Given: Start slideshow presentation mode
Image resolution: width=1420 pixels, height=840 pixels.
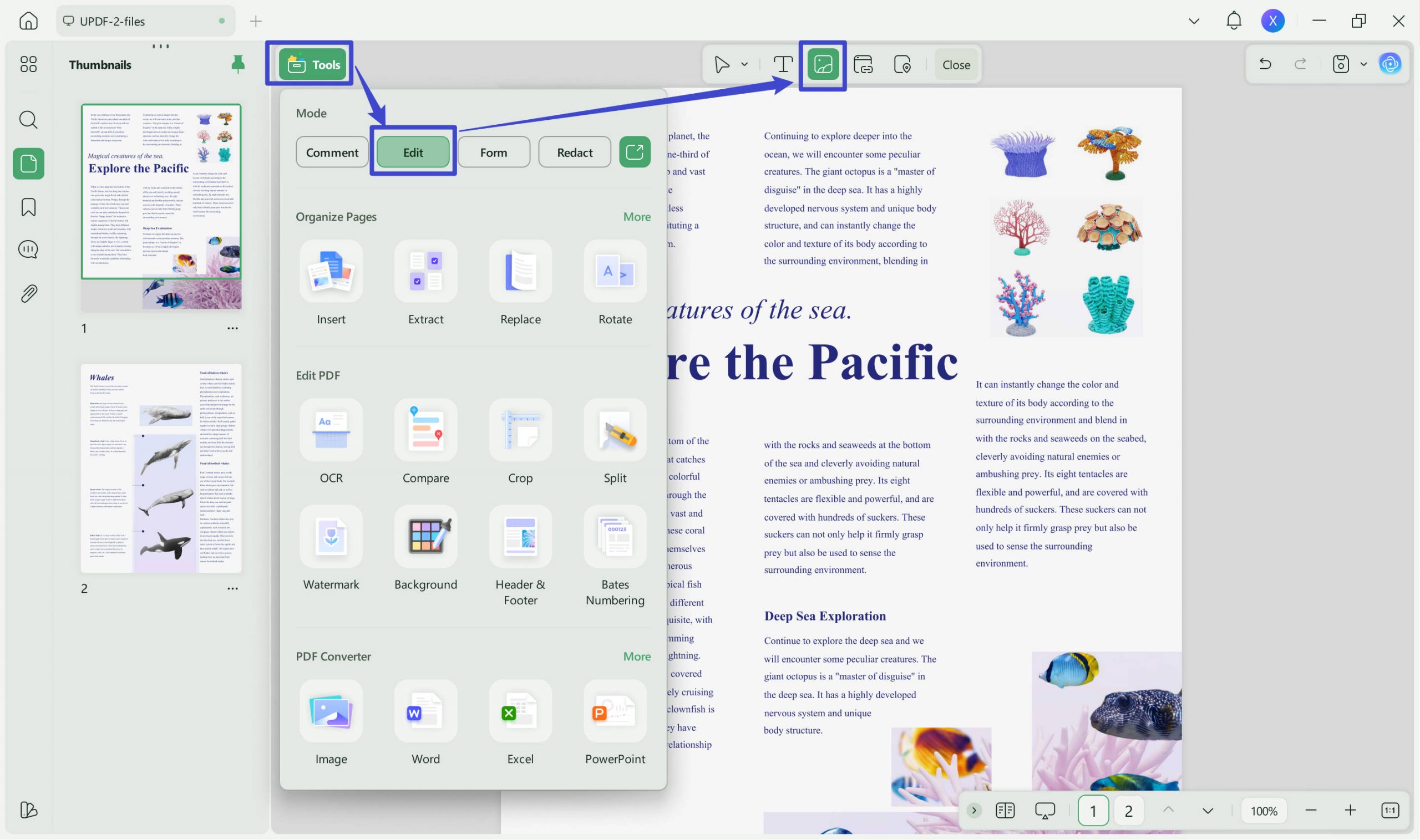Looking at the screenshot, I should coord(1044,811).
